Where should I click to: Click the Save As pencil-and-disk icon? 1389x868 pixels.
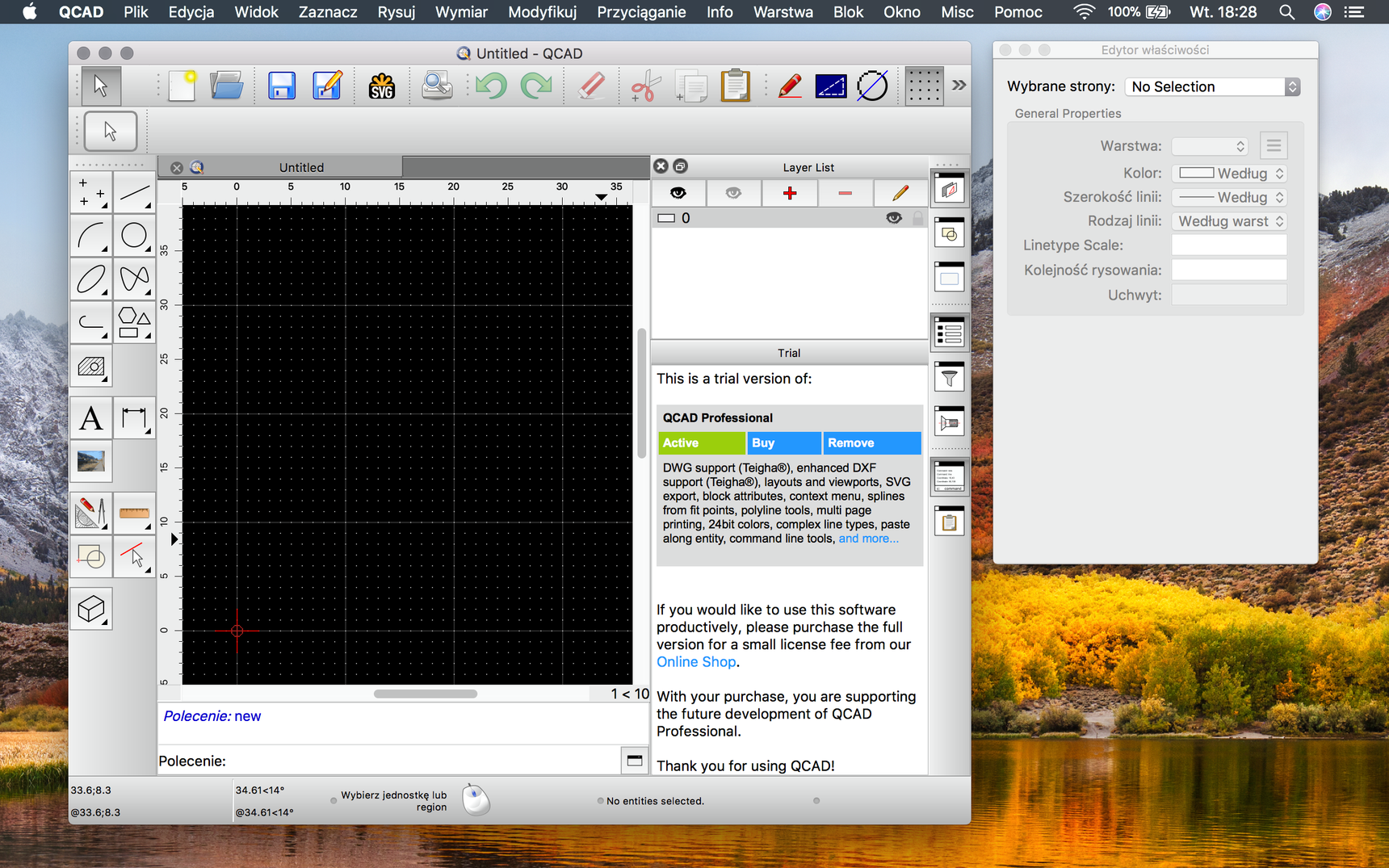327,86
